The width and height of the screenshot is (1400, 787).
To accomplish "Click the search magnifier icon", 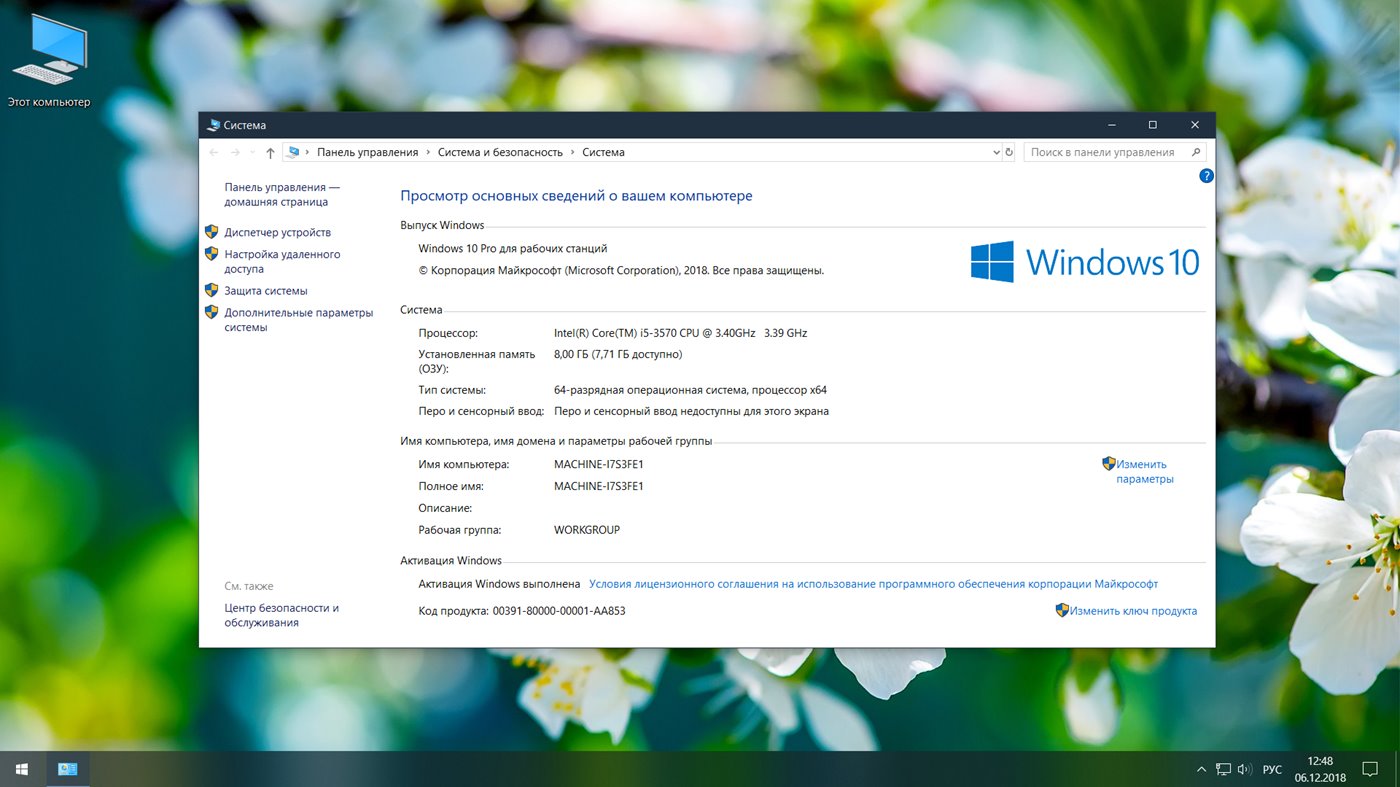I will (x=1196, y=152).
